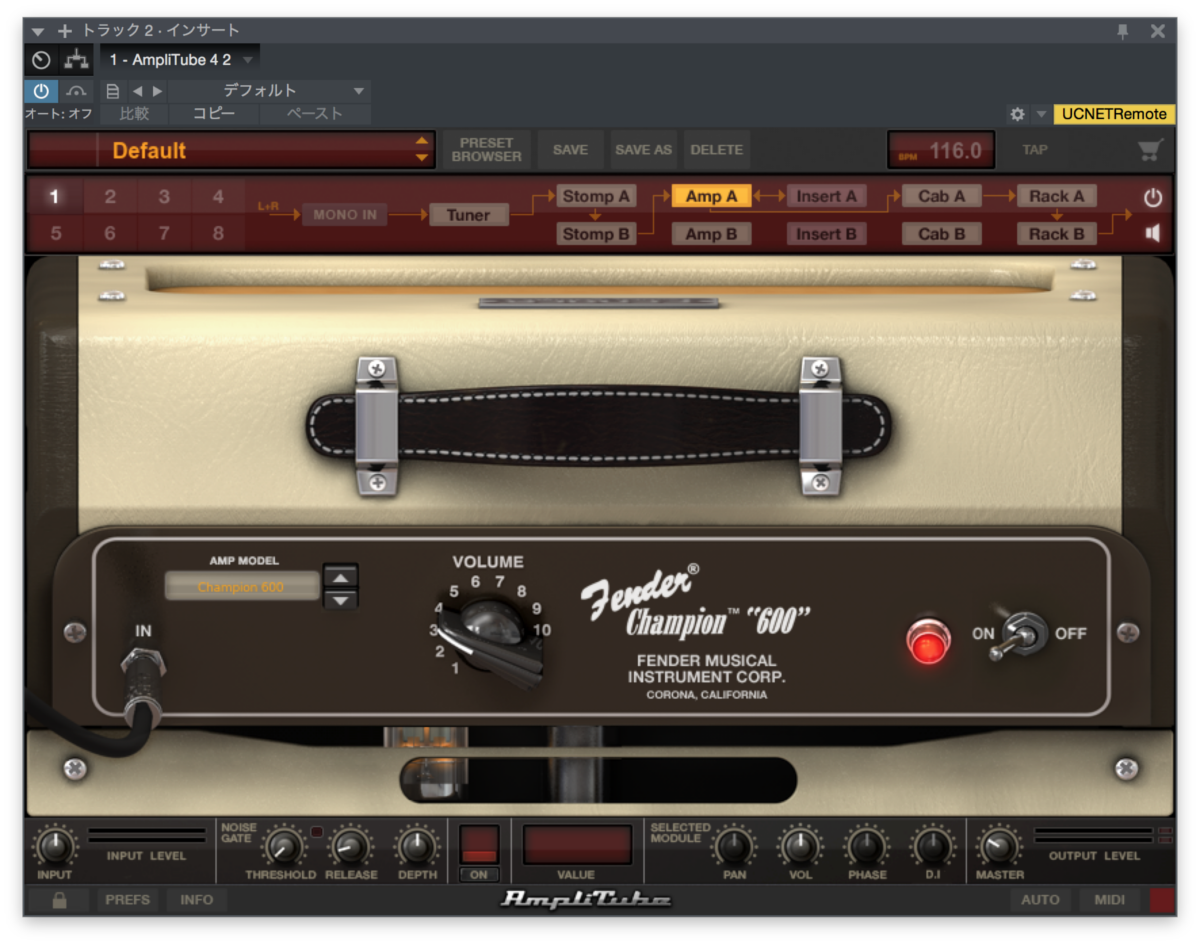
Task: Toggle the signal chain power icon
Action: (1153, 197)
